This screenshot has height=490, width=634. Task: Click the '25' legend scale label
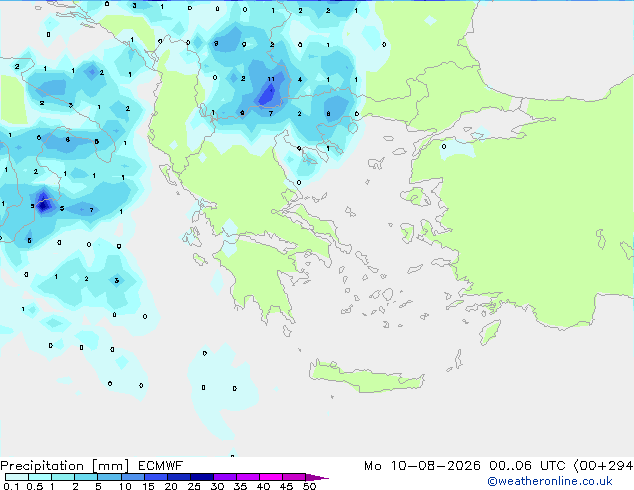[x=194, y=486]
